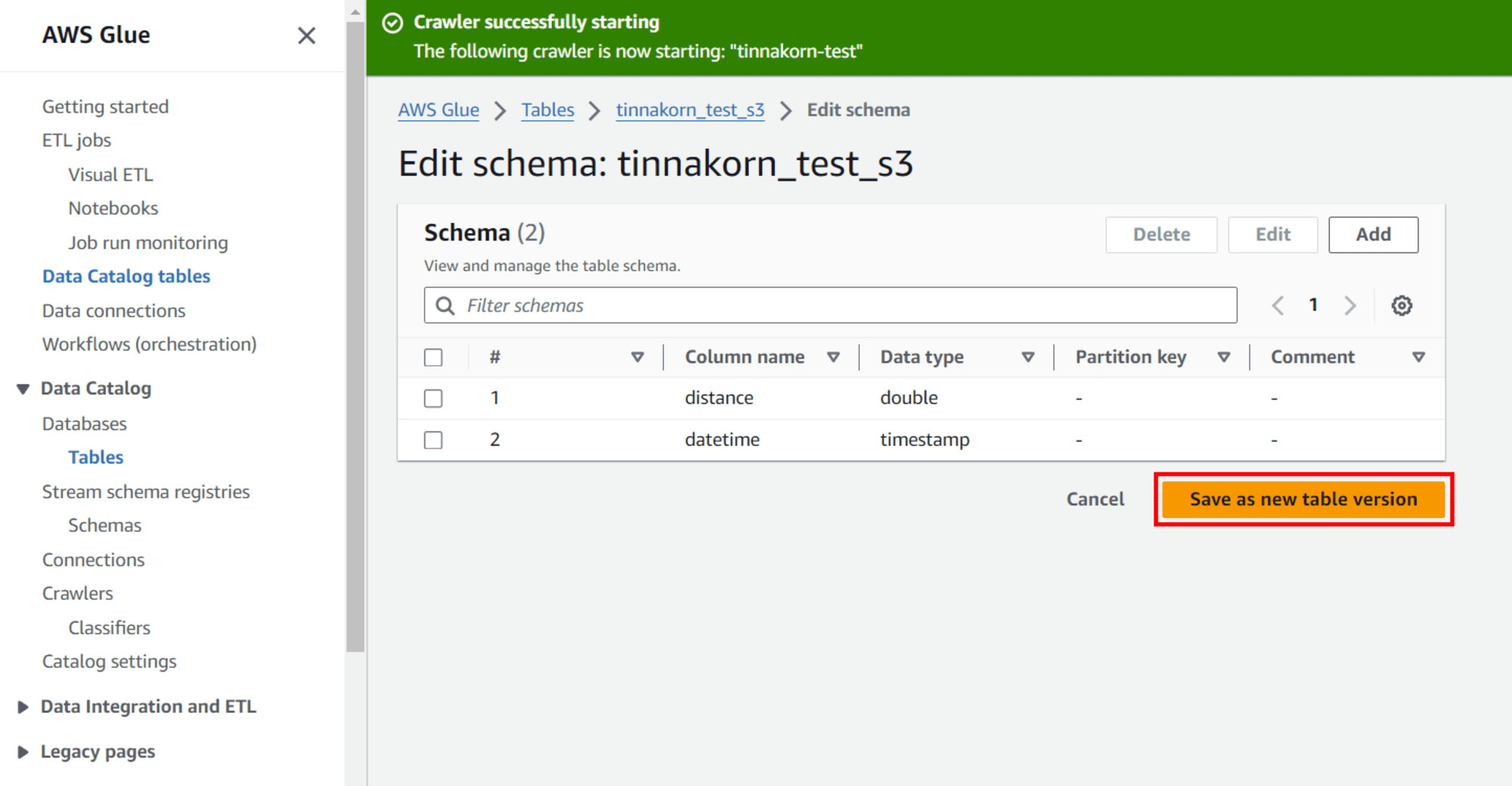Click the Cancel button

pyautogui.click(x=1095, y=500)
